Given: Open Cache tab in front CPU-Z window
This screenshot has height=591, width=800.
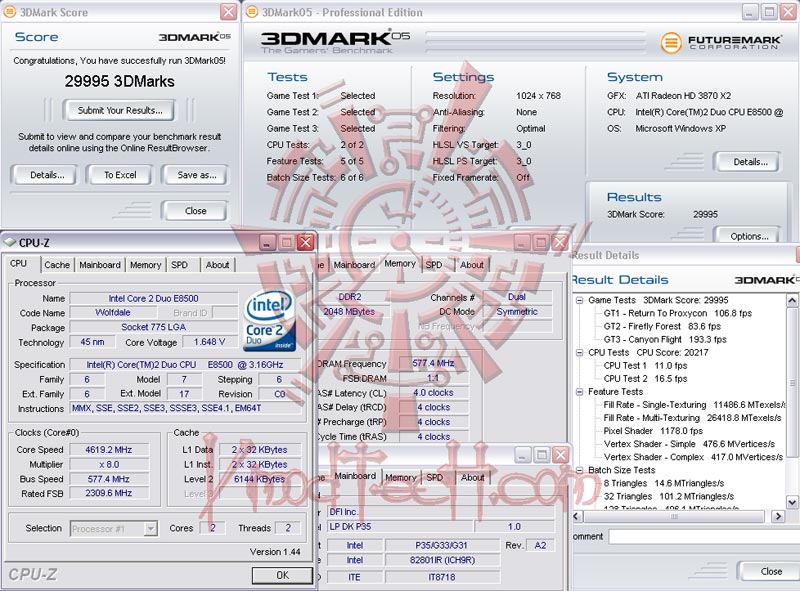Looking at the screenshot, I should (57, 265).
